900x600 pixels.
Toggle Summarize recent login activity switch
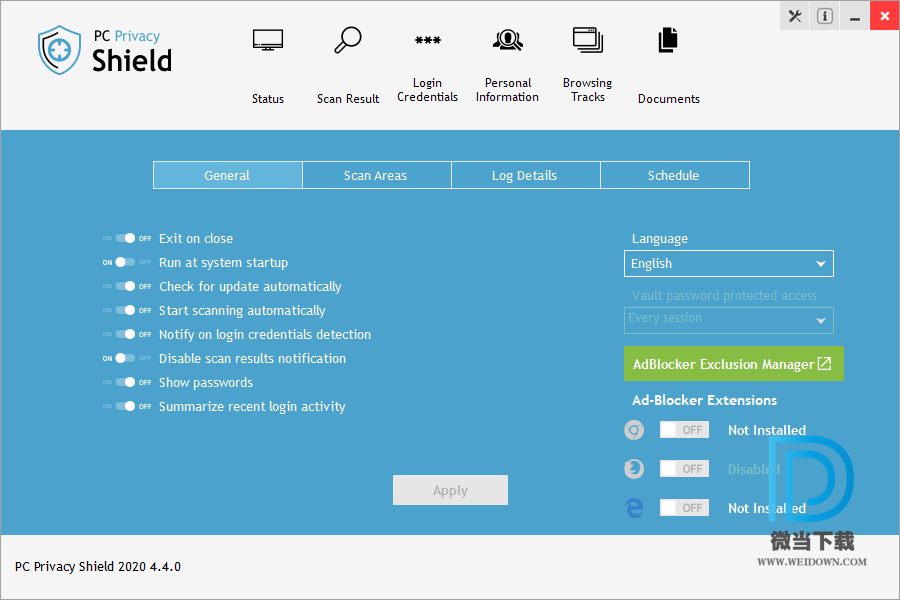pyautogui.click(x=126, y=407)
